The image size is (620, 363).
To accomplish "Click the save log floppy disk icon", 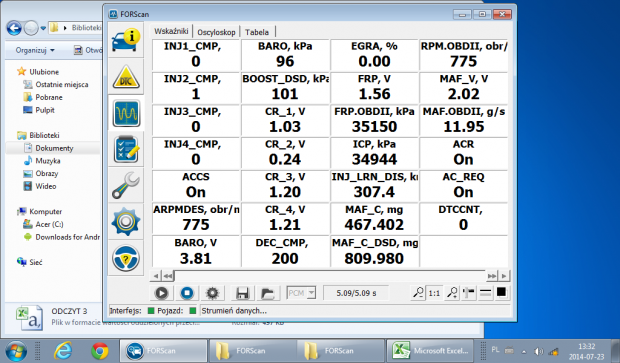I will 242,293.
